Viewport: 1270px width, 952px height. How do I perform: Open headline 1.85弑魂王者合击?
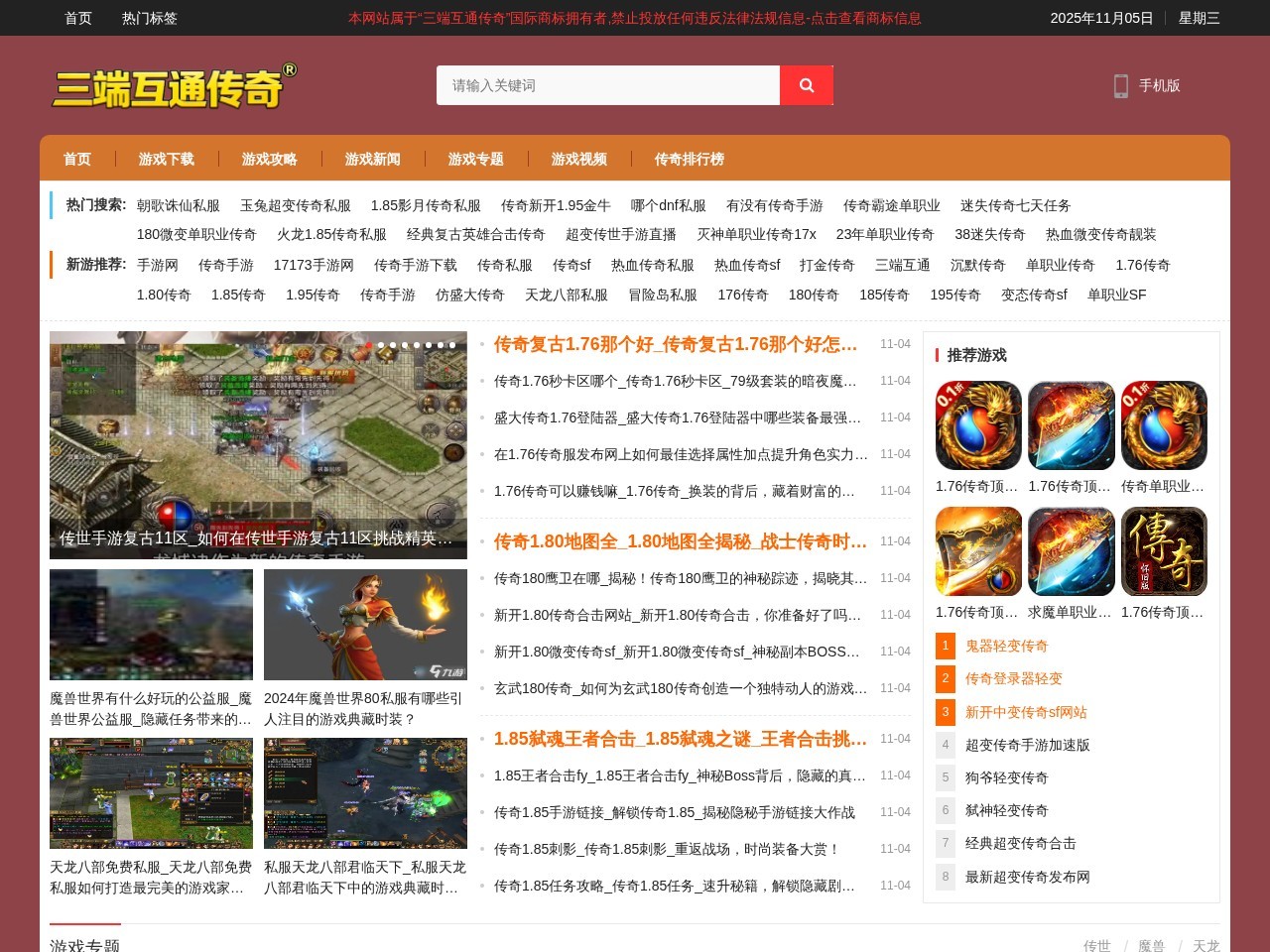681,739
